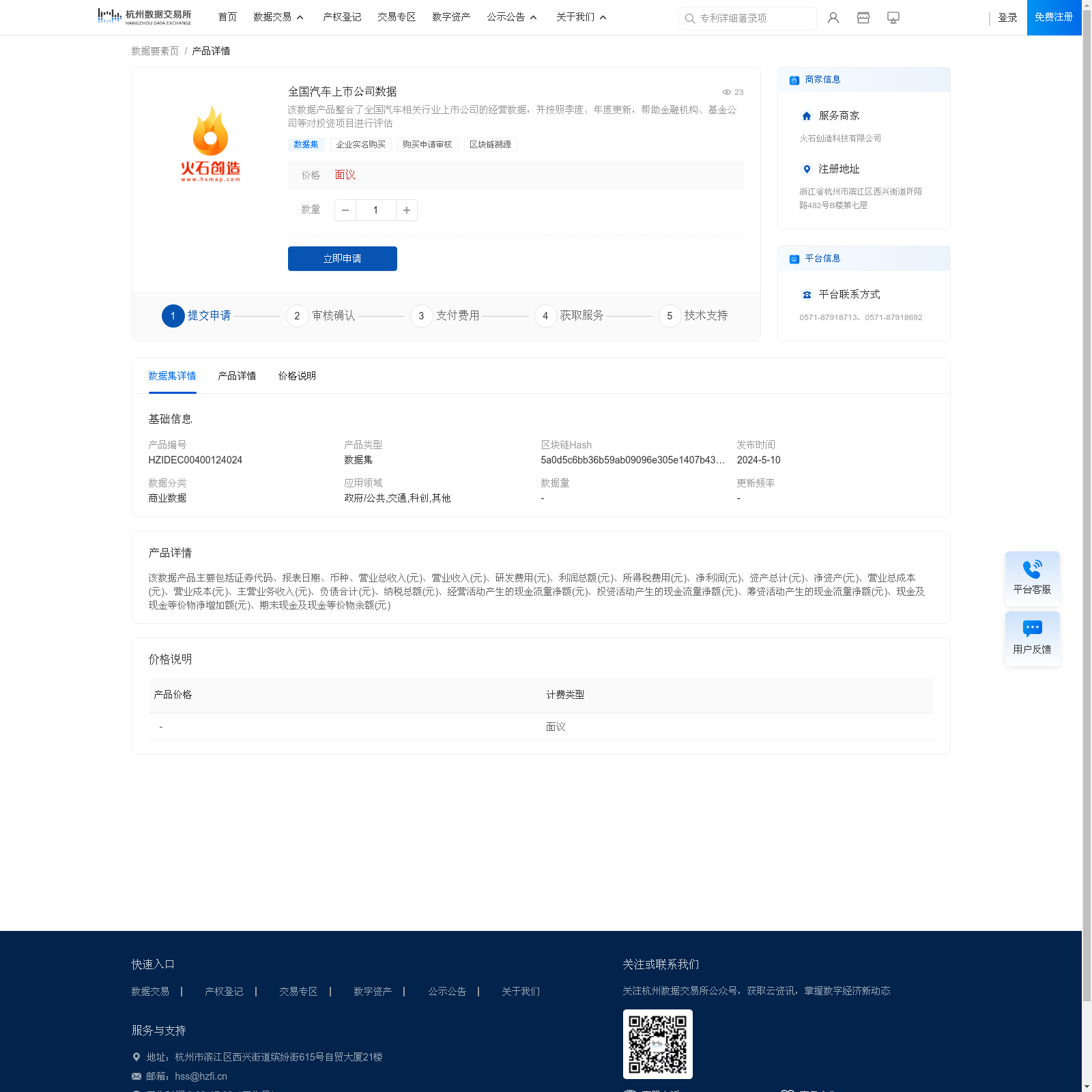Click the 立即申请 button
1092x1092 pixels.
(x=343, y=259)
